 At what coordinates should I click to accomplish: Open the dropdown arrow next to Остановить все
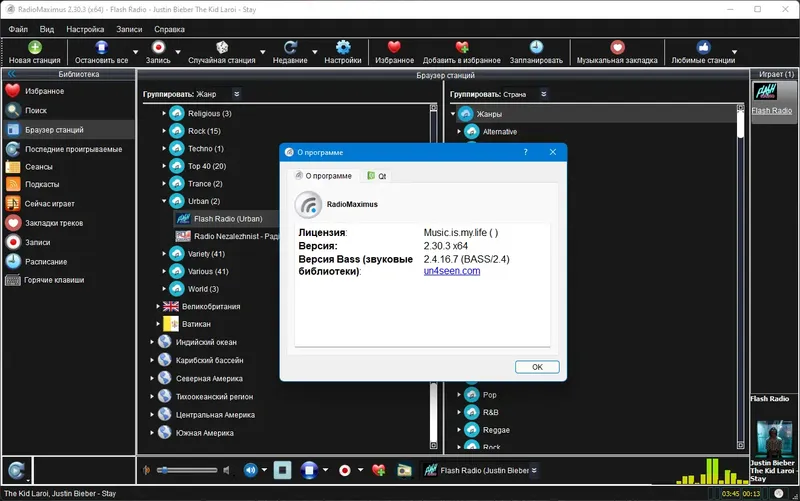135,52
